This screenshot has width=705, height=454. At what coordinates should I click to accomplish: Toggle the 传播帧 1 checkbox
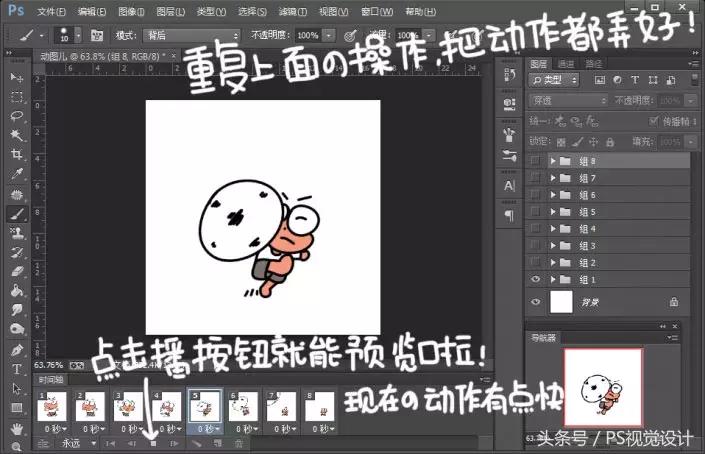click(653, 121)
